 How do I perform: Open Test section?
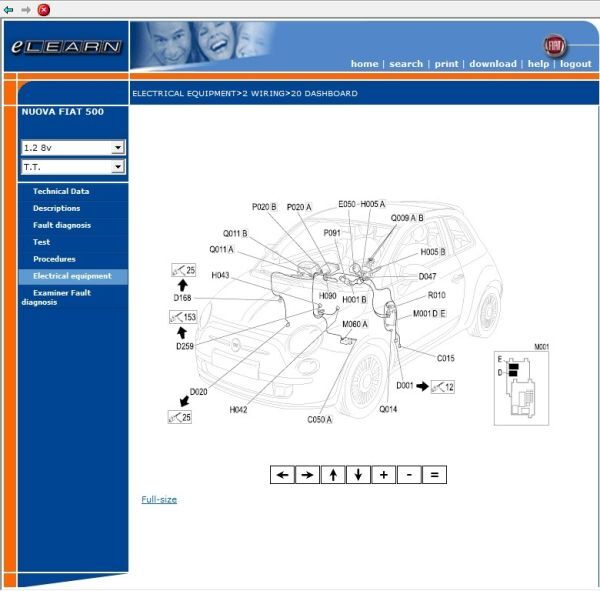click(41, 242)
